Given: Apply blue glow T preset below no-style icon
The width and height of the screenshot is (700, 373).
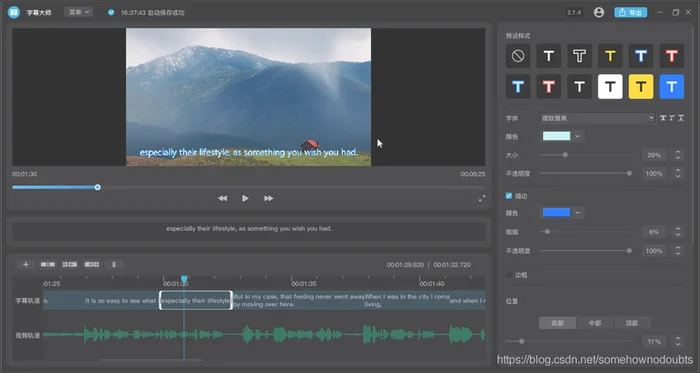Looking at the screenshot, I should coord(518,87).
